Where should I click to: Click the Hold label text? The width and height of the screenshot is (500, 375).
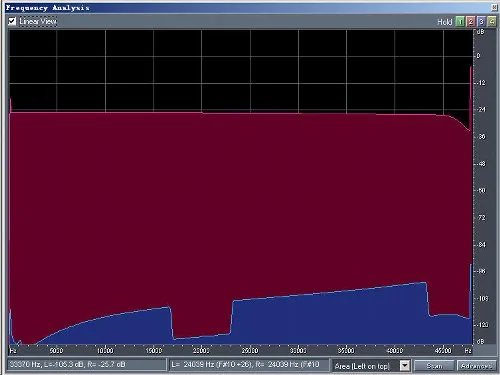click(445, 22)
